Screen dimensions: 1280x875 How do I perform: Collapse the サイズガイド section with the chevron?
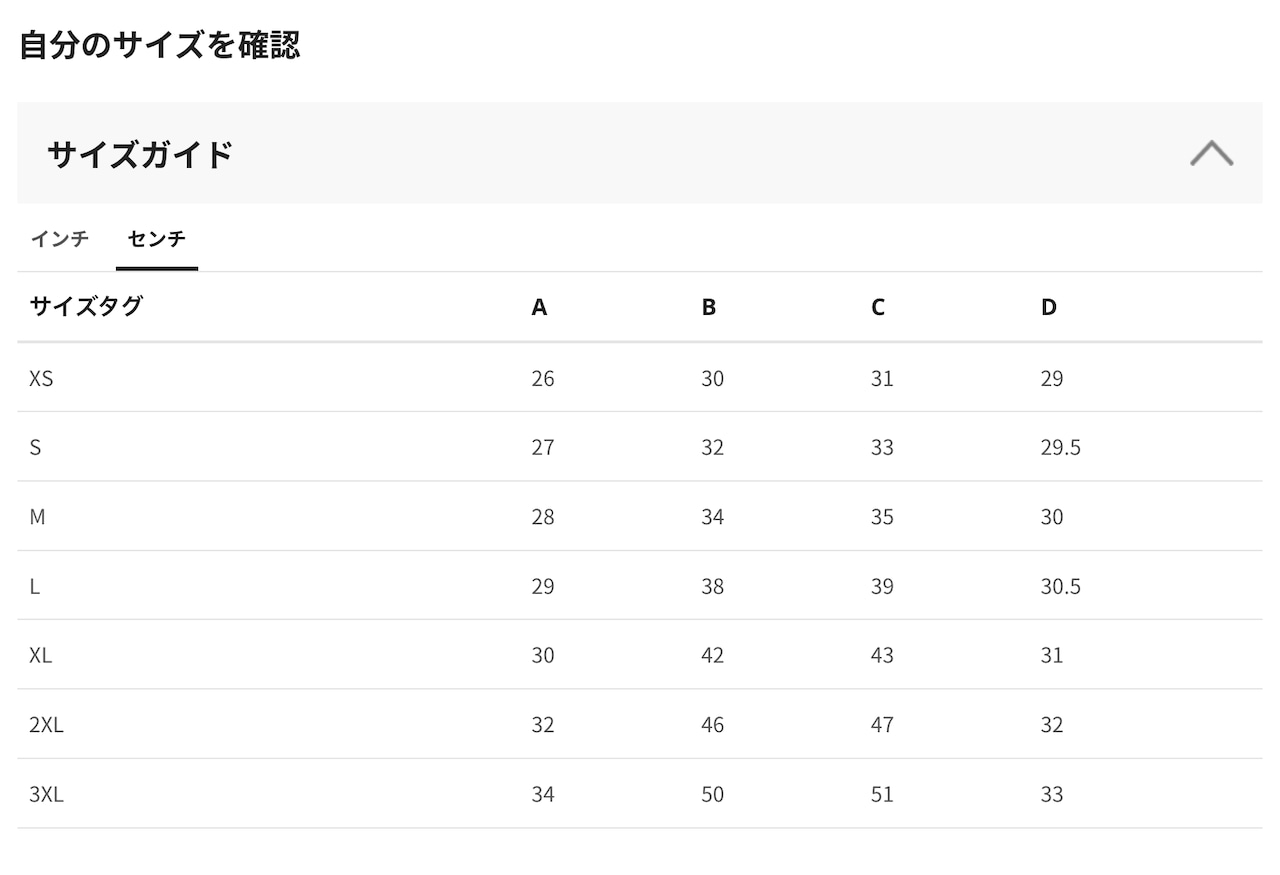(x=1211, y=153)
